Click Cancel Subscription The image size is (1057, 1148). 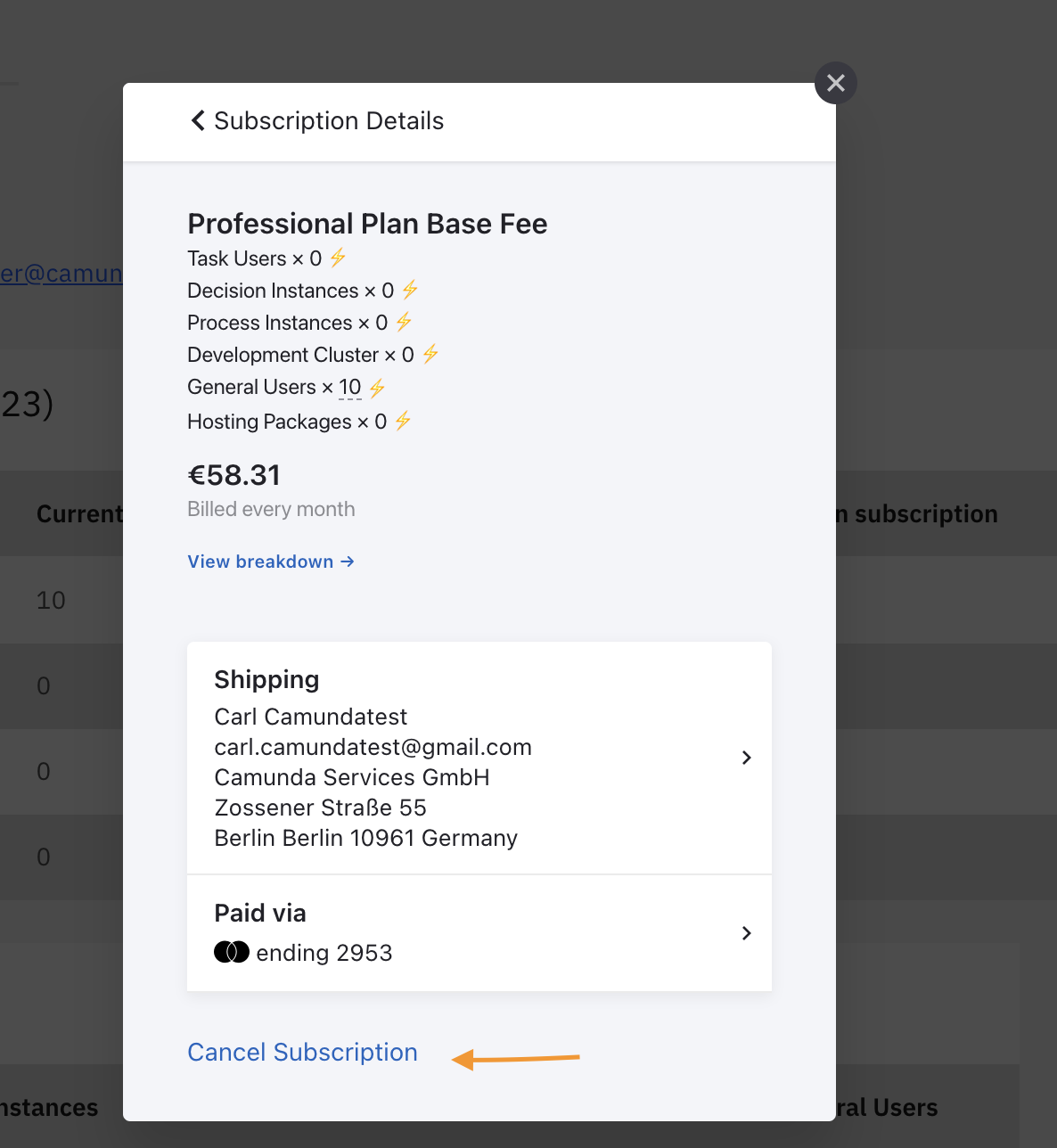pyautogui.click(x=302, y=1052)
